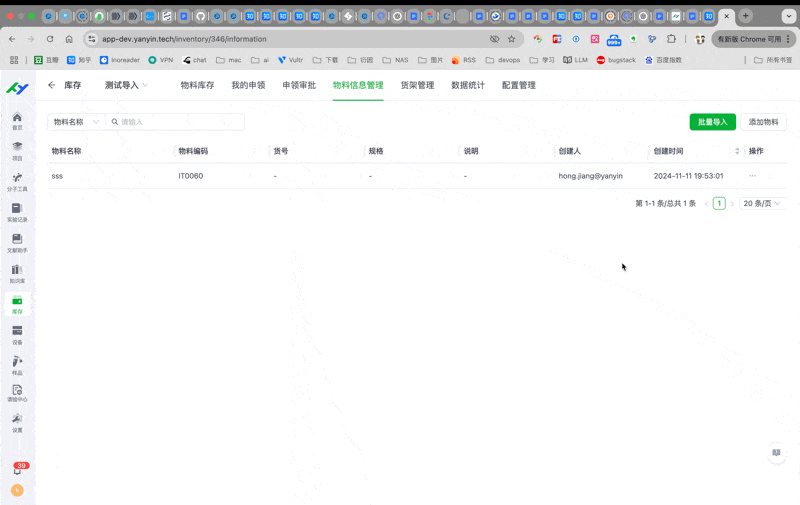Viewport: 800px width, 505px height.
Task: Open the Inoreader bookmark
Action: click(120, 60)
